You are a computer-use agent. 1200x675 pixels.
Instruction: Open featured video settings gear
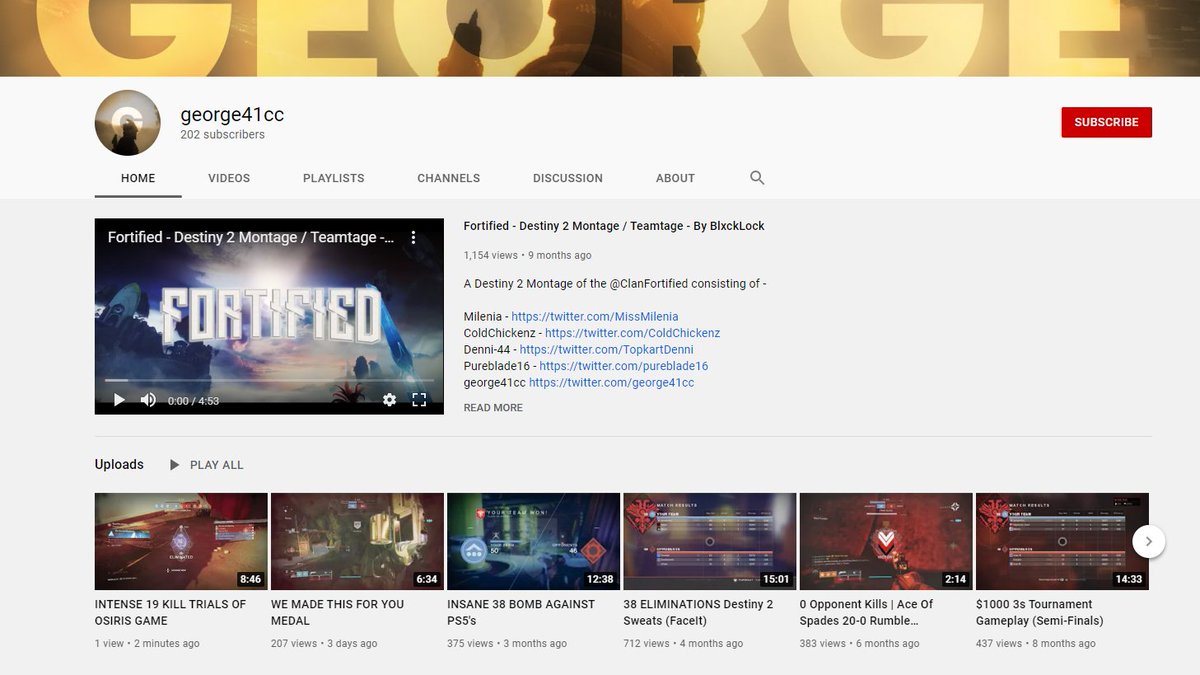[389, 400]
